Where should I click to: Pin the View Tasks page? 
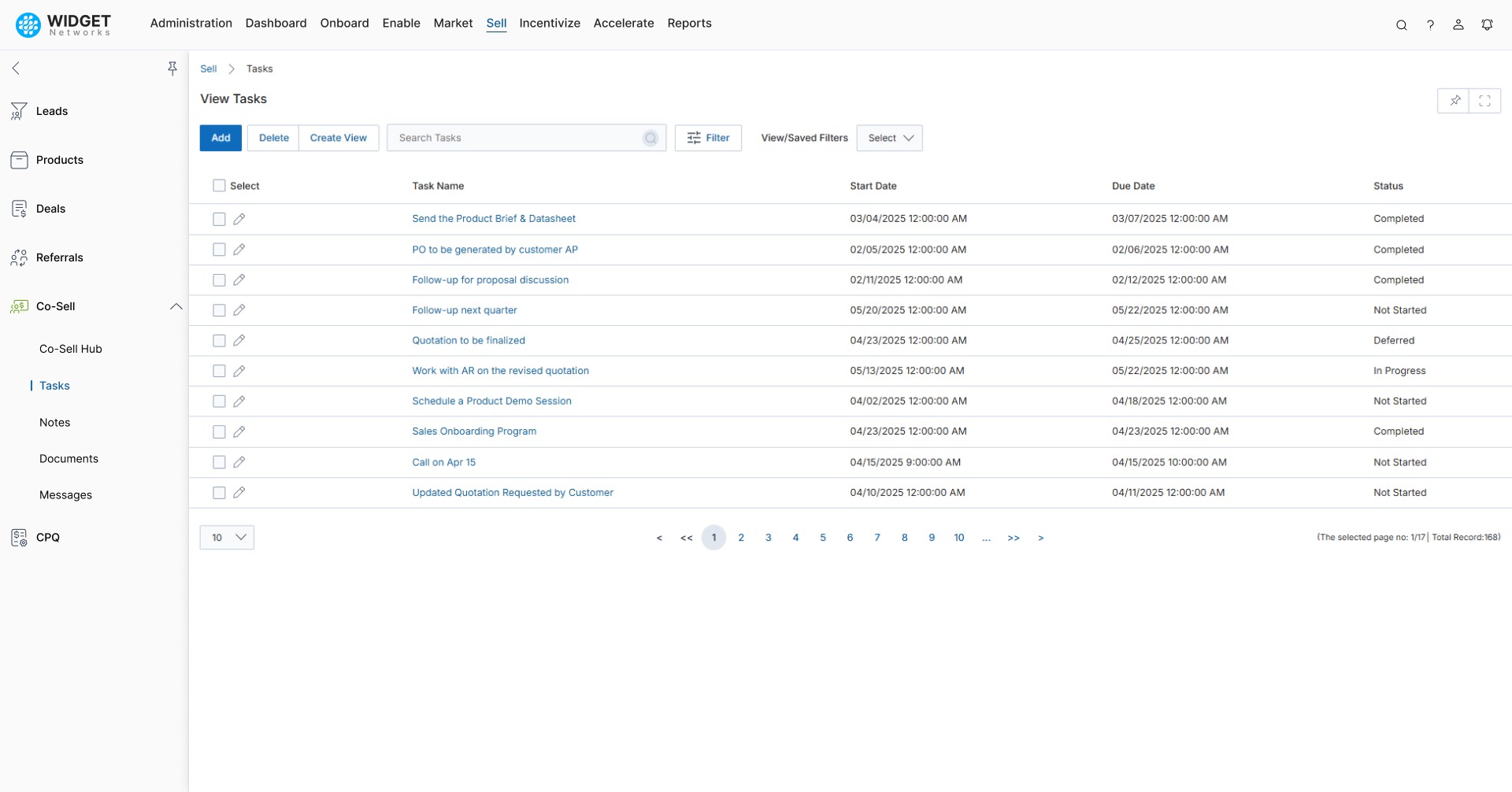(x=1455, y=101)
